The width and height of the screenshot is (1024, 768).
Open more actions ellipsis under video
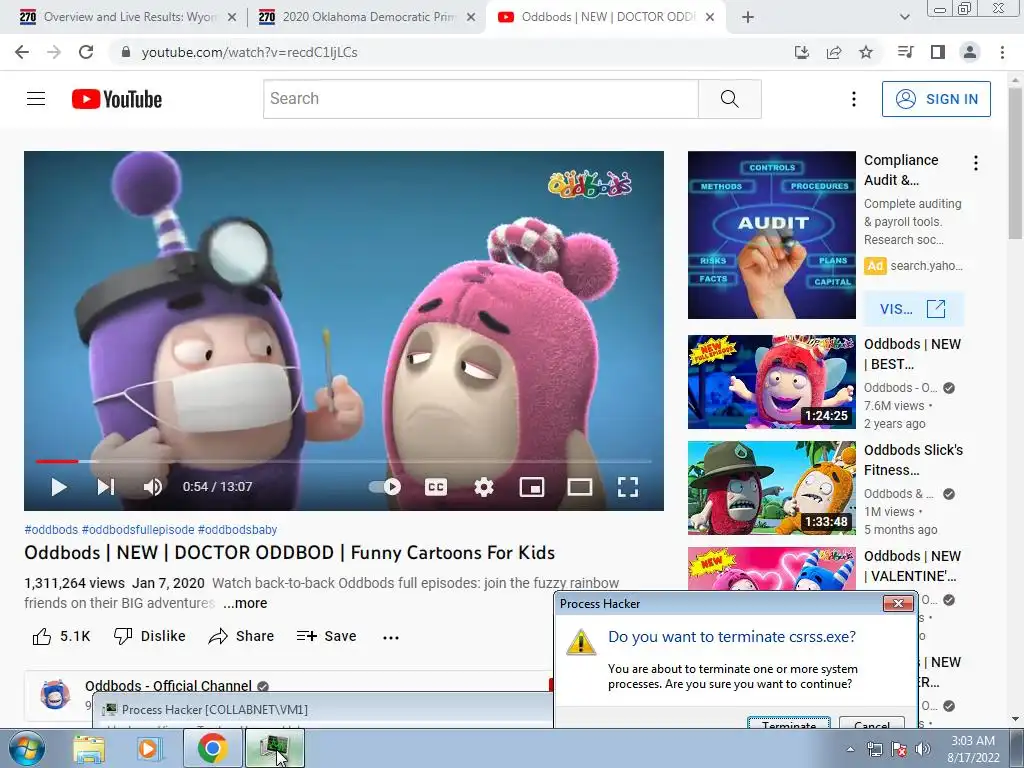pos(391,637)
